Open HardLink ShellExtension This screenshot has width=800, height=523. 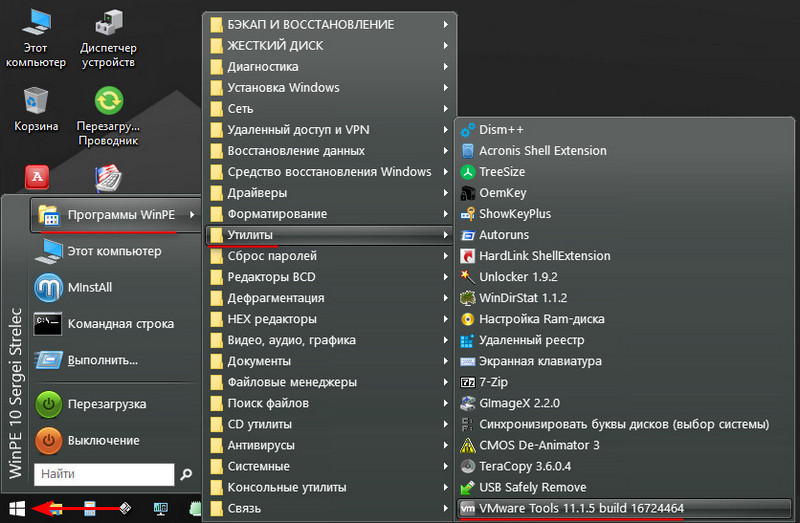pos(624,256)
